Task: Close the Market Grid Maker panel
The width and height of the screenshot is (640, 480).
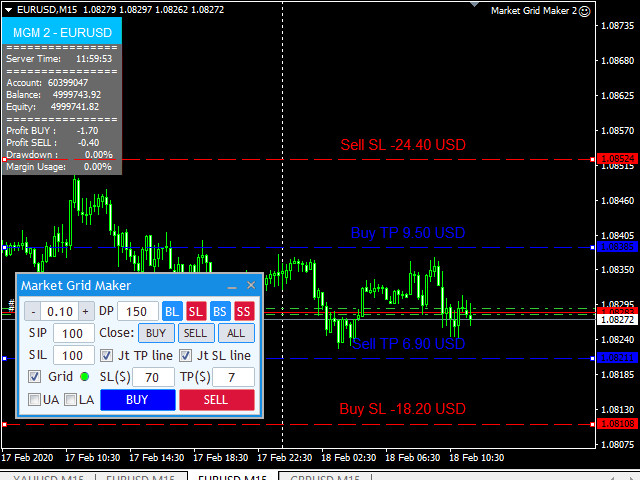Action: 251,285
